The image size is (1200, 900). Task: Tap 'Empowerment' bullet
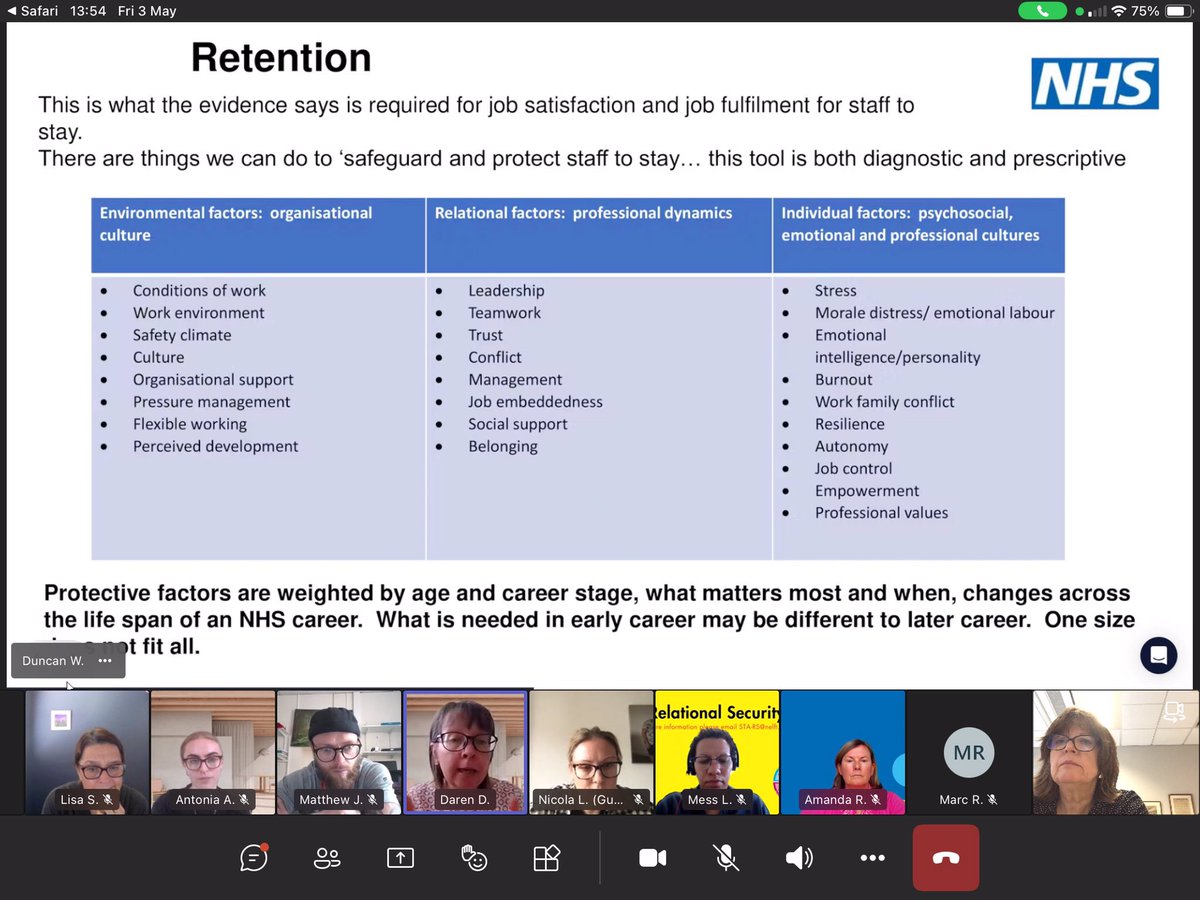[867, 491]
